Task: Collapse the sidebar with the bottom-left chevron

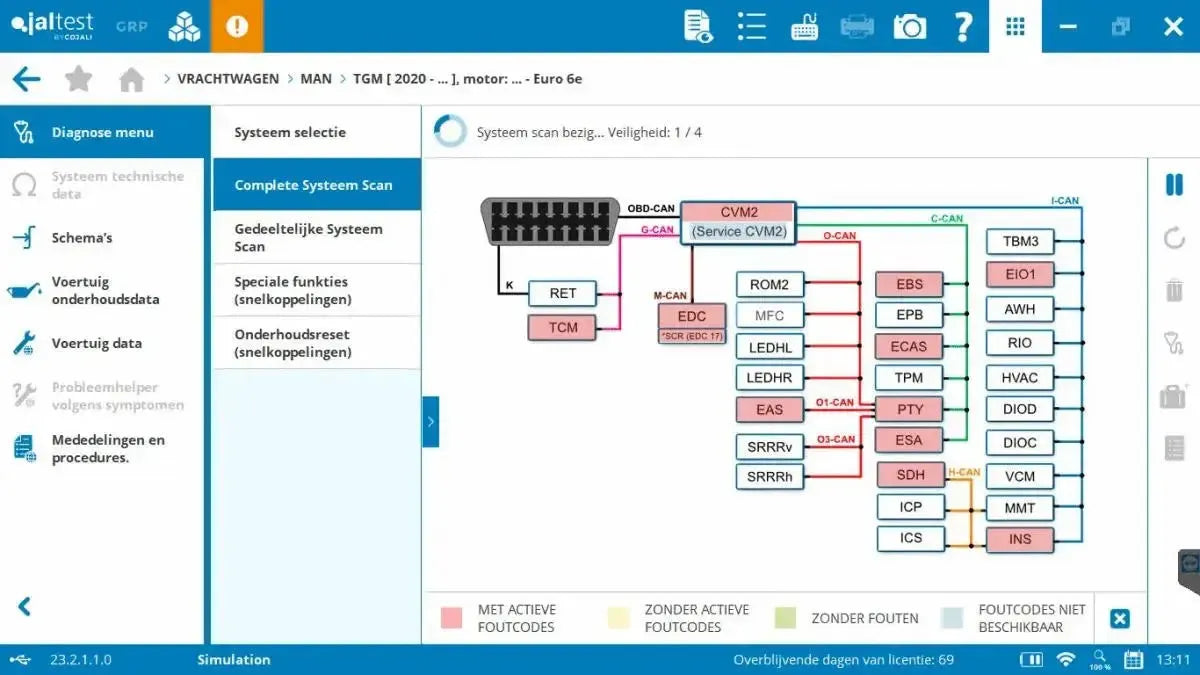Action: 22,606
